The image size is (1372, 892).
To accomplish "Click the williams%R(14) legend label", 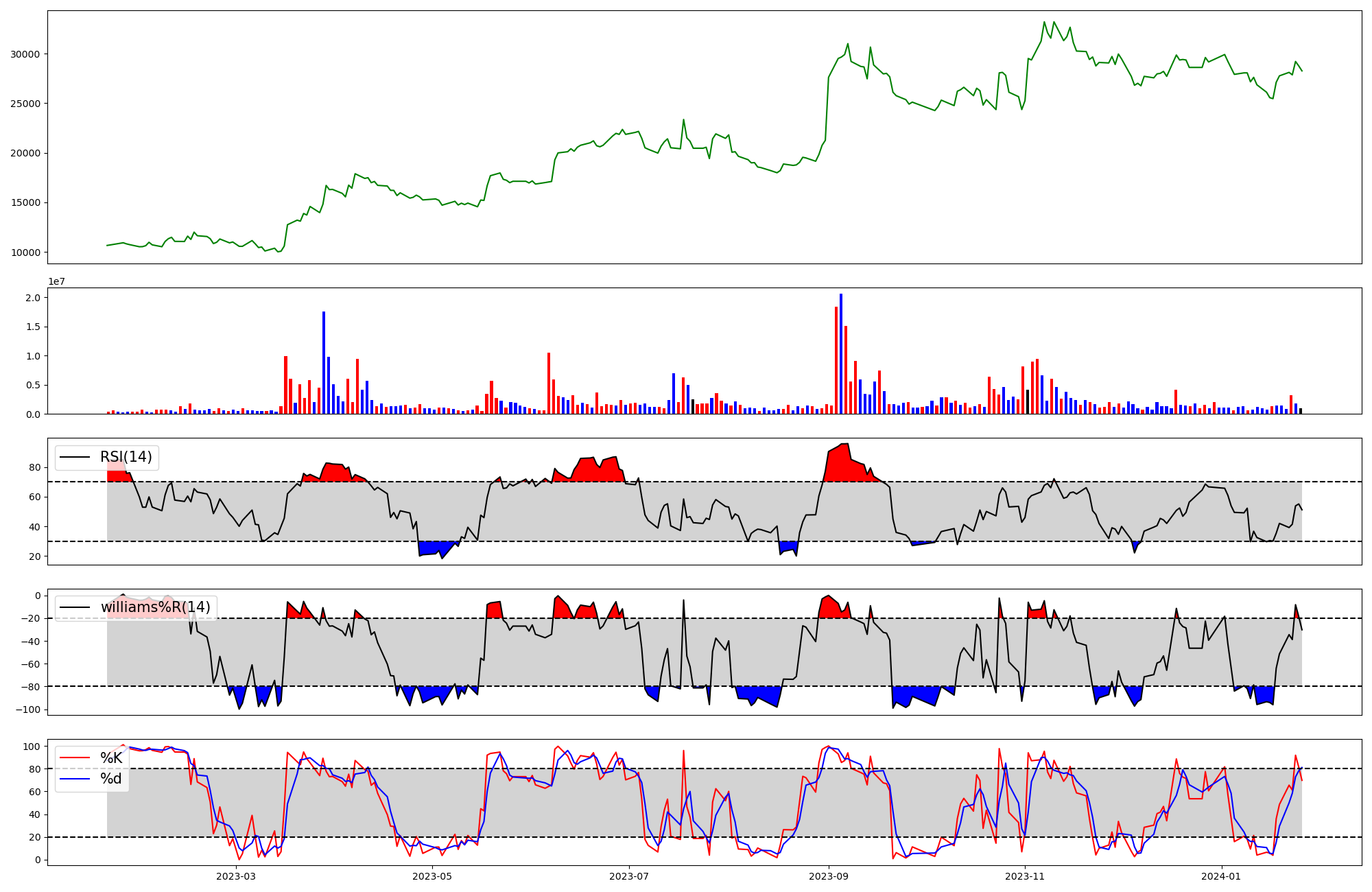I will (155, 607).
